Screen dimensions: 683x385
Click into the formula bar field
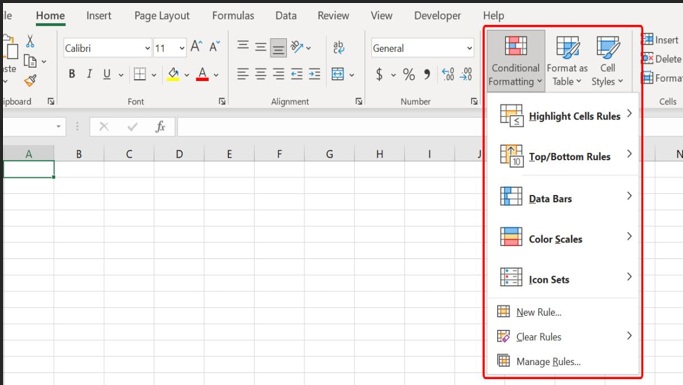331,127
